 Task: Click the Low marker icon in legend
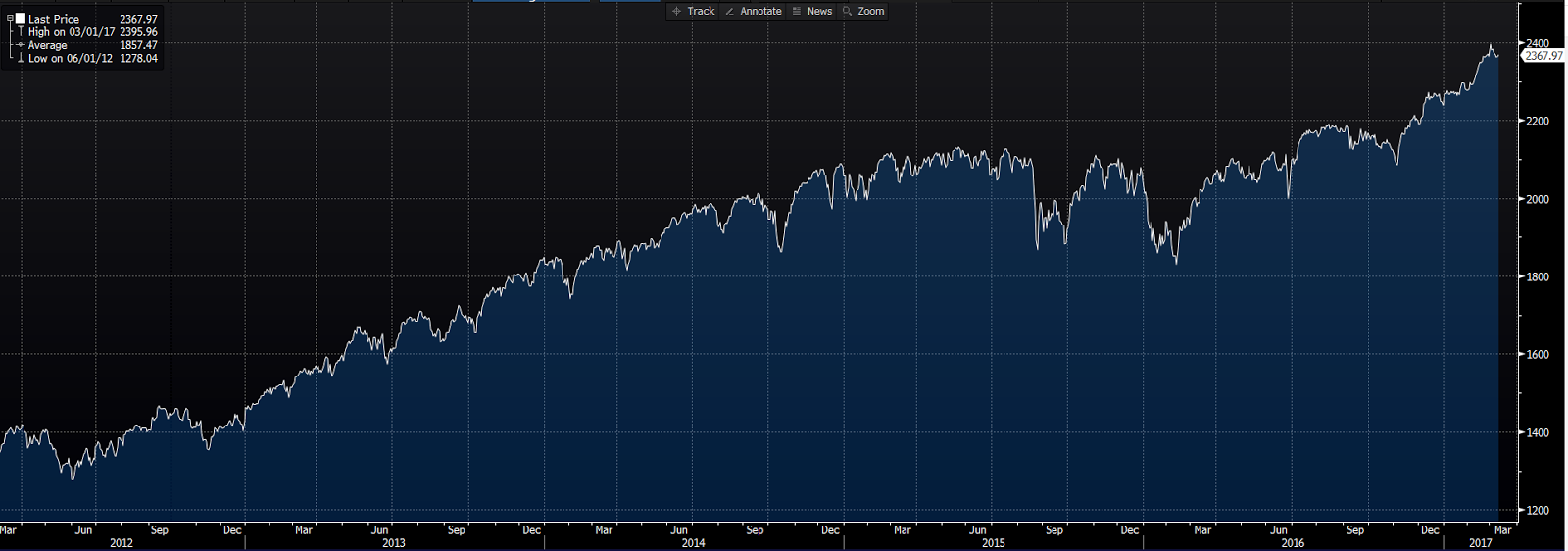point(21,58)
